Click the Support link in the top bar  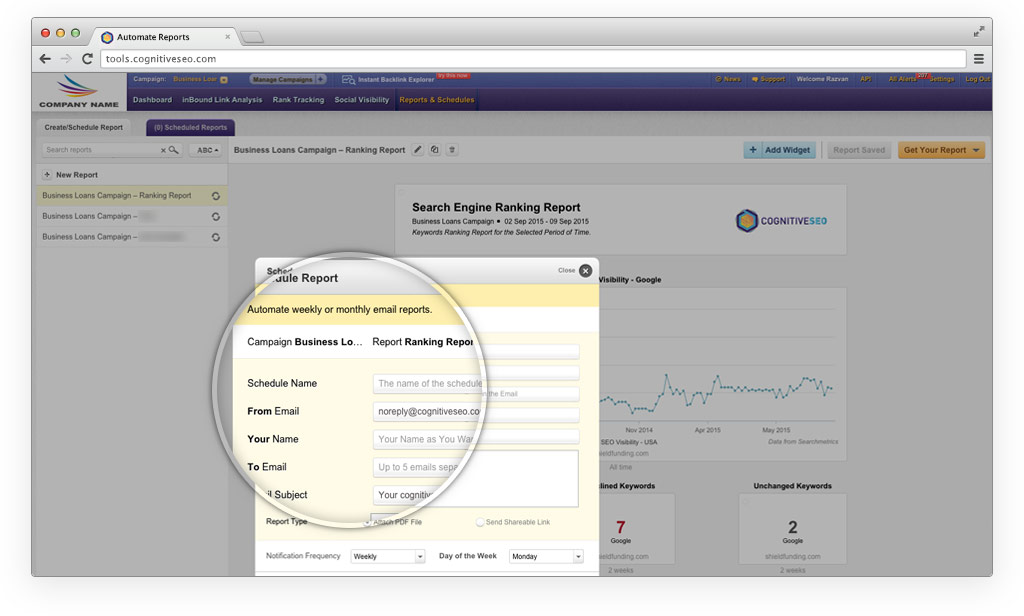tap(768, 79)
